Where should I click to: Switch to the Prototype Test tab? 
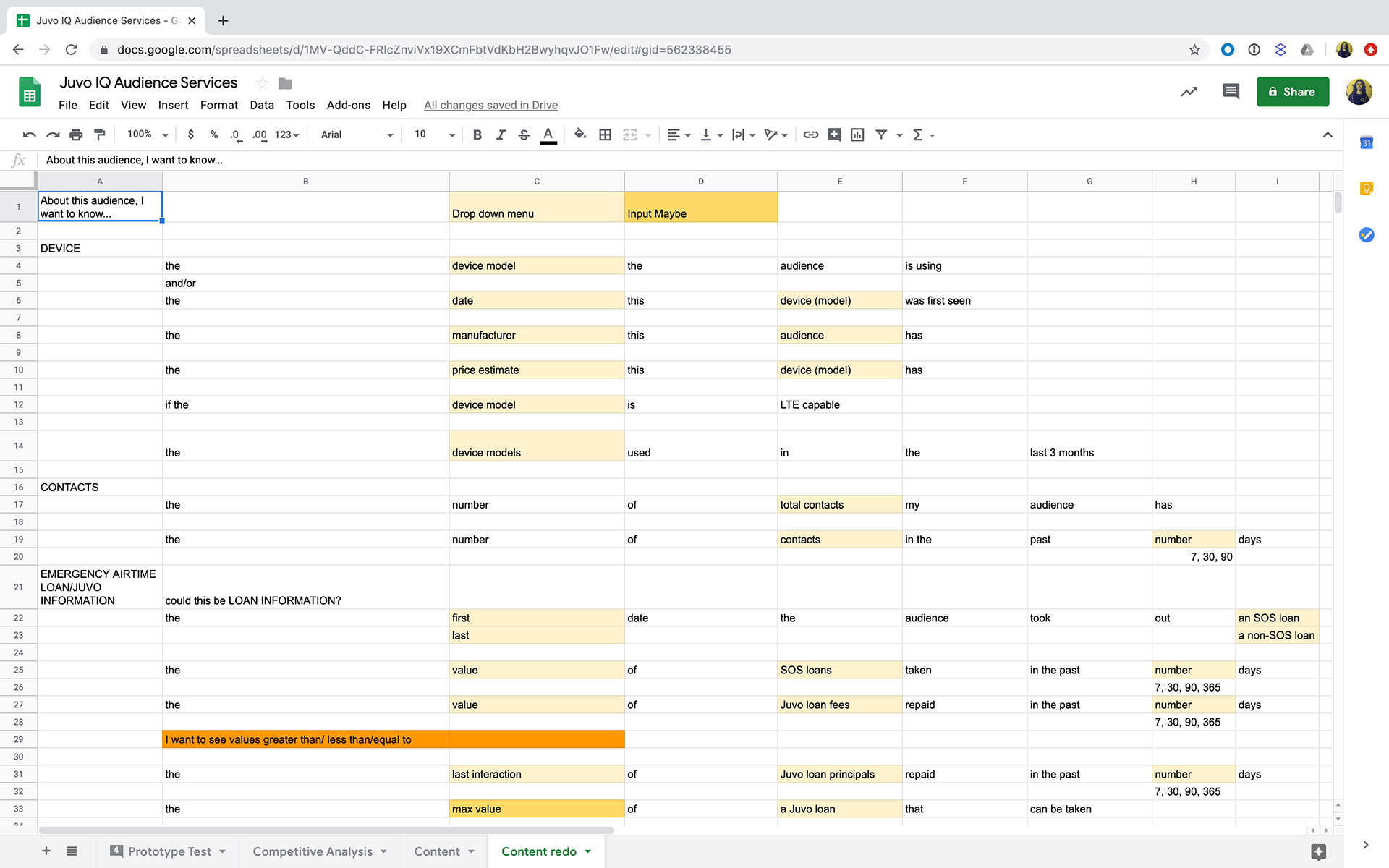(x=169, y=851)
